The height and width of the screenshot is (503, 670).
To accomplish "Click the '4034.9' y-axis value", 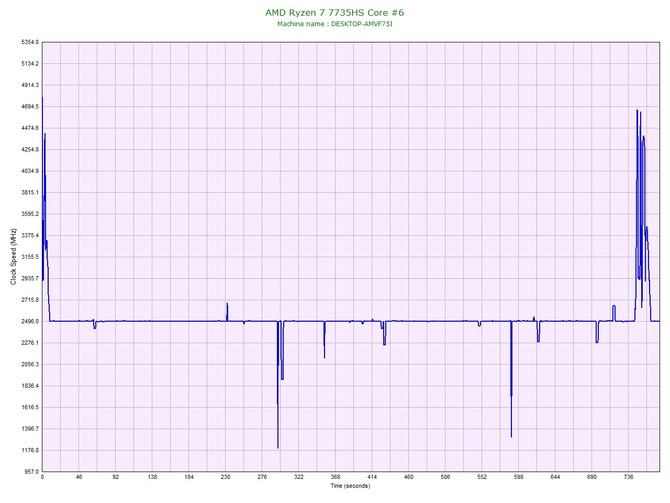I will pos(30,171).
